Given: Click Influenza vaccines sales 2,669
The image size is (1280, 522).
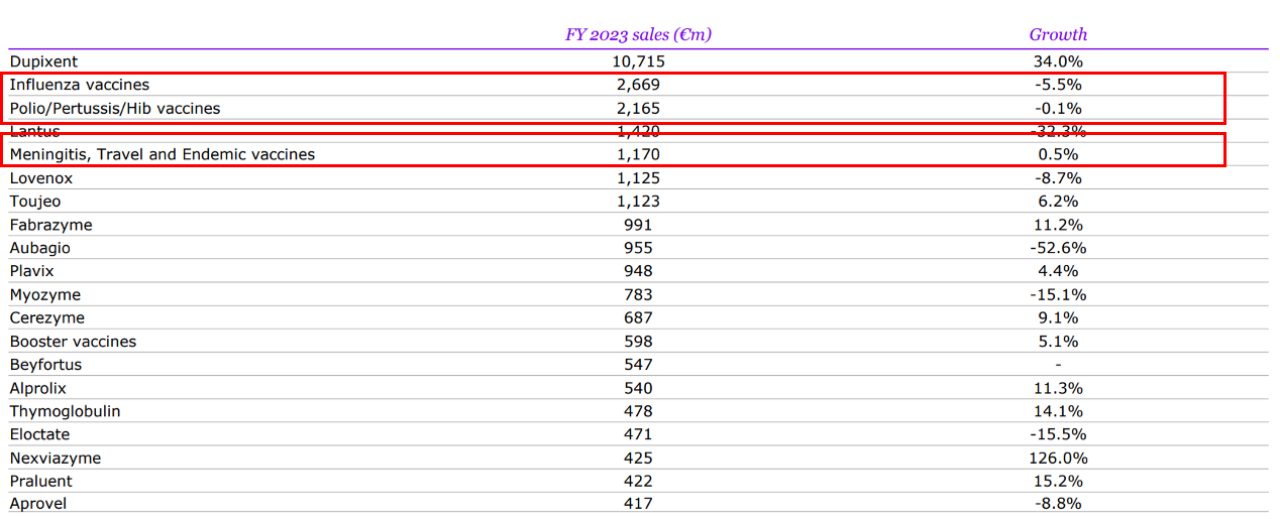Looking at the screenshot, I should coord(637,85).
